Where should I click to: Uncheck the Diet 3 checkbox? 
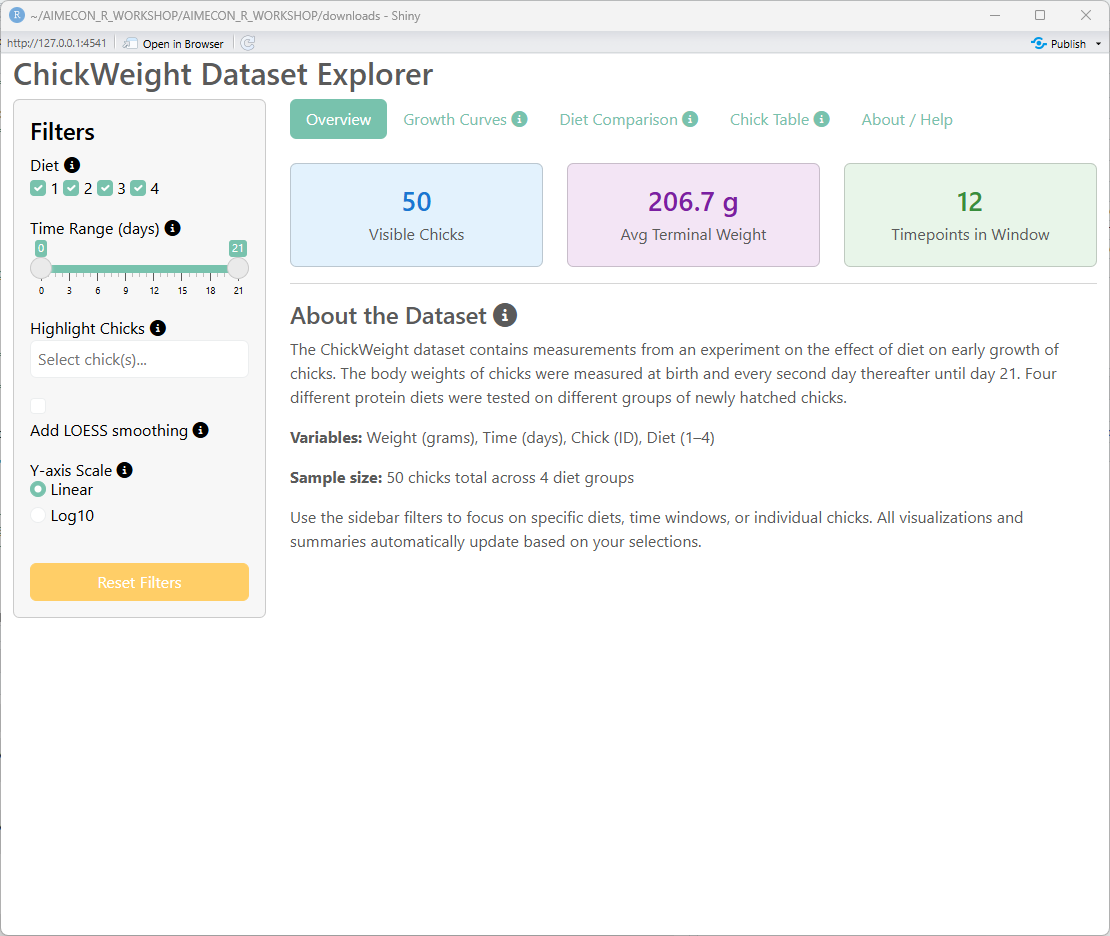click(x=105, y=188)
